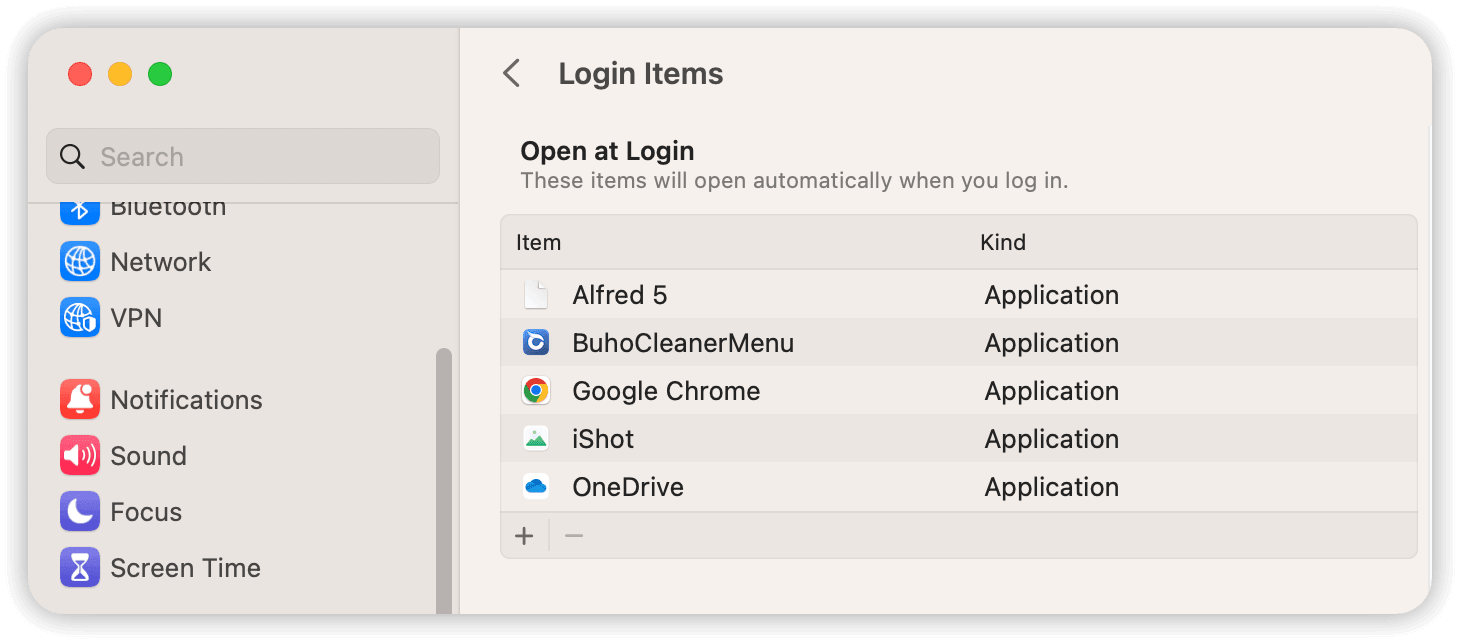Screen dimensions: 1460x642
Task: Click the Notifications bell icon
Action: coord(80,400)
